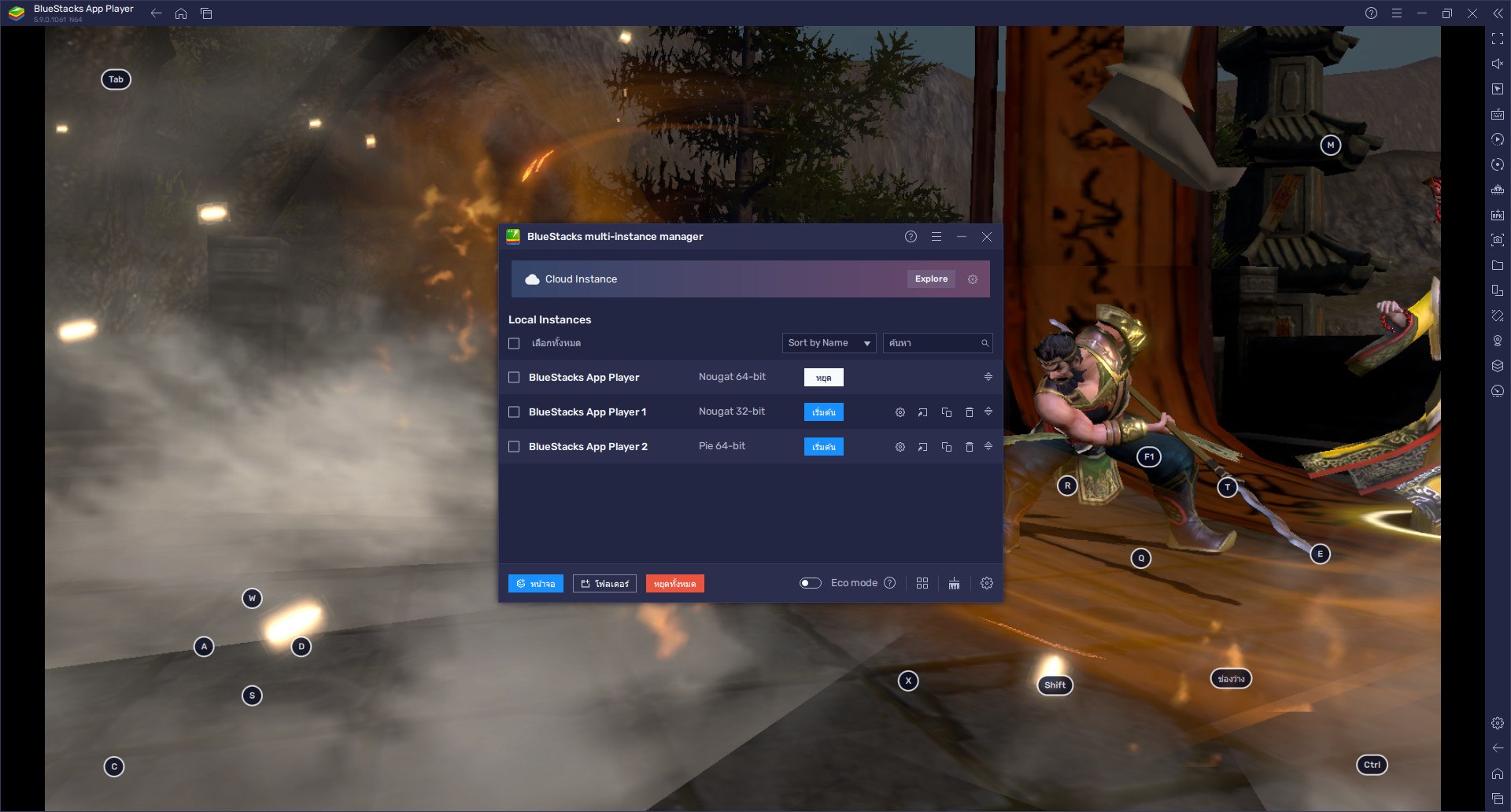Open settings for BlueStacks App Player 1

[x=900, y=412]
